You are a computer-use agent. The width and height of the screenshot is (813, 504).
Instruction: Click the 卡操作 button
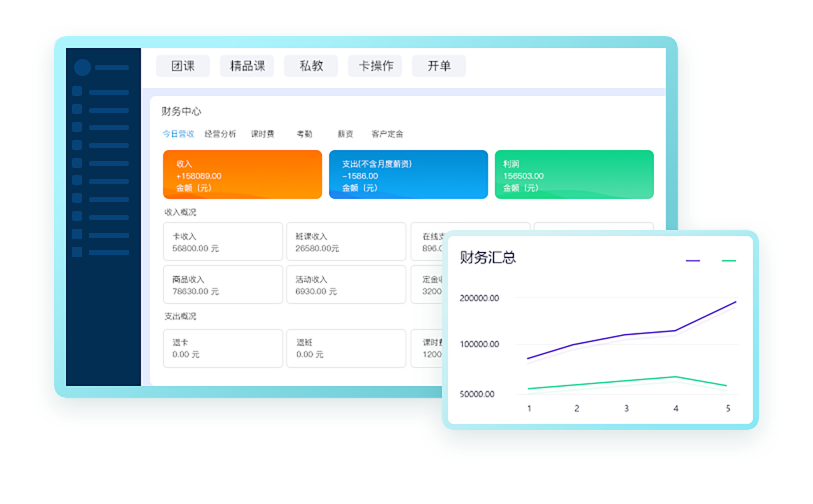pyautogui.click(x=375, y=66)
